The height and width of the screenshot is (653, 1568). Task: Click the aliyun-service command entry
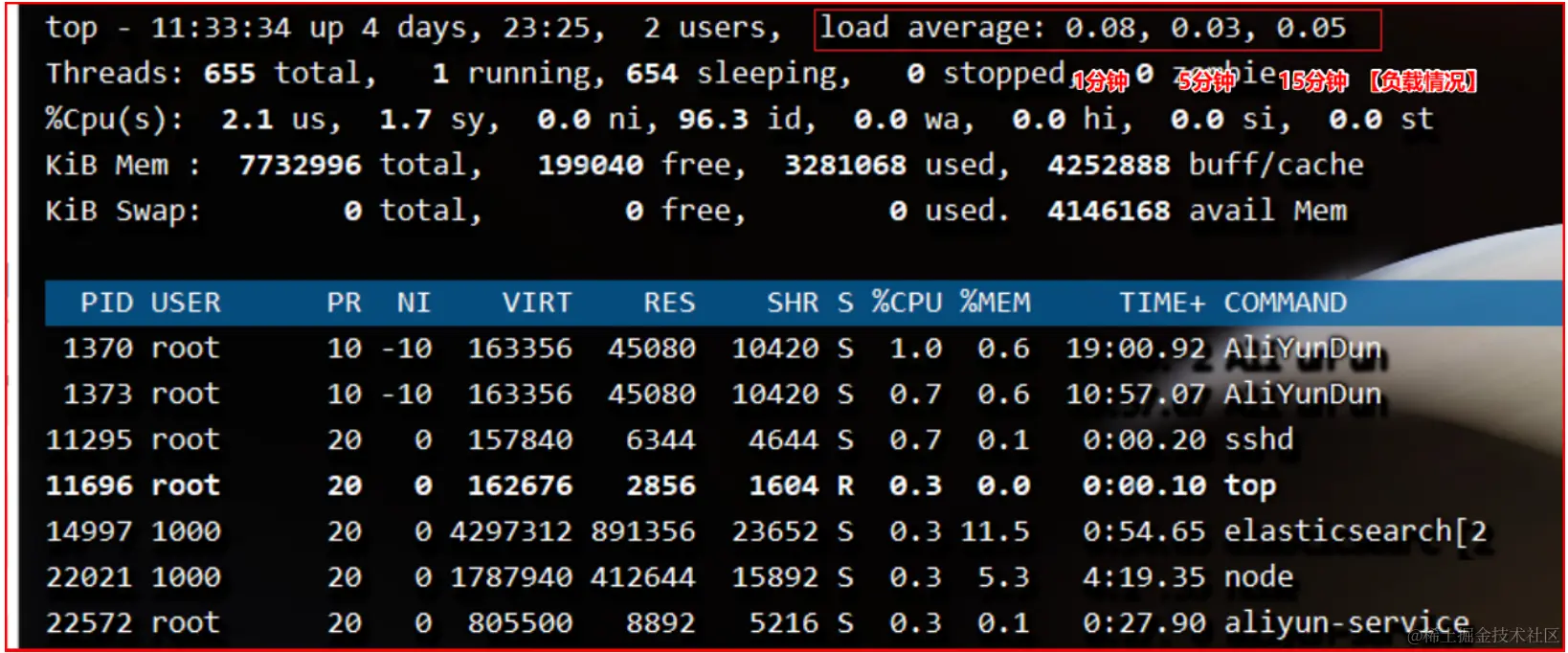pos(1347,623)
